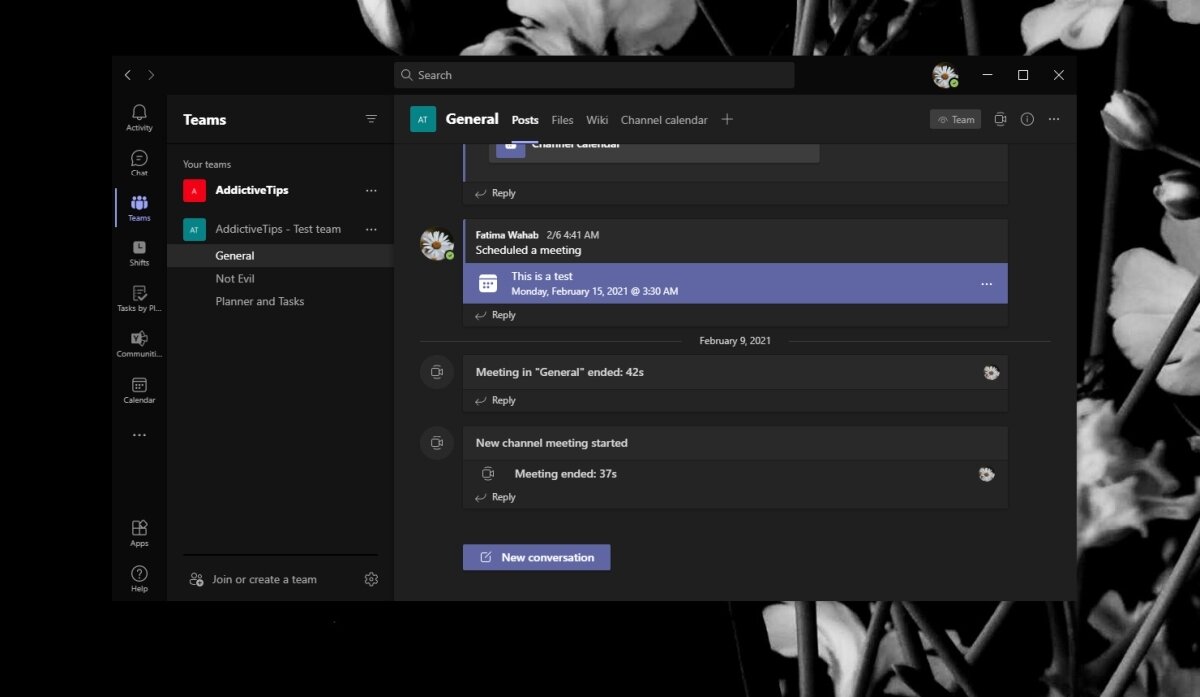This screenshot has height=697, width=1200.
Task: Open Calendar from left rail
Action: tap(139, 389)
